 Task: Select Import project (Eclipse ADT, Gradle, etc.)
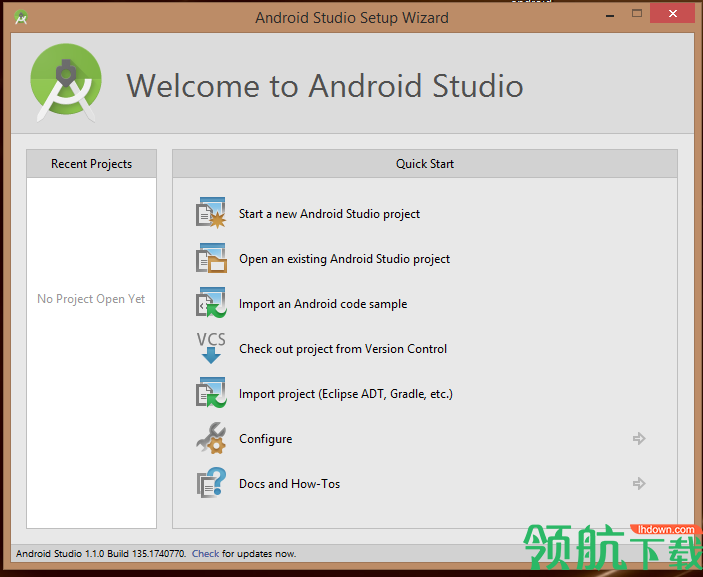click(346, 394)
